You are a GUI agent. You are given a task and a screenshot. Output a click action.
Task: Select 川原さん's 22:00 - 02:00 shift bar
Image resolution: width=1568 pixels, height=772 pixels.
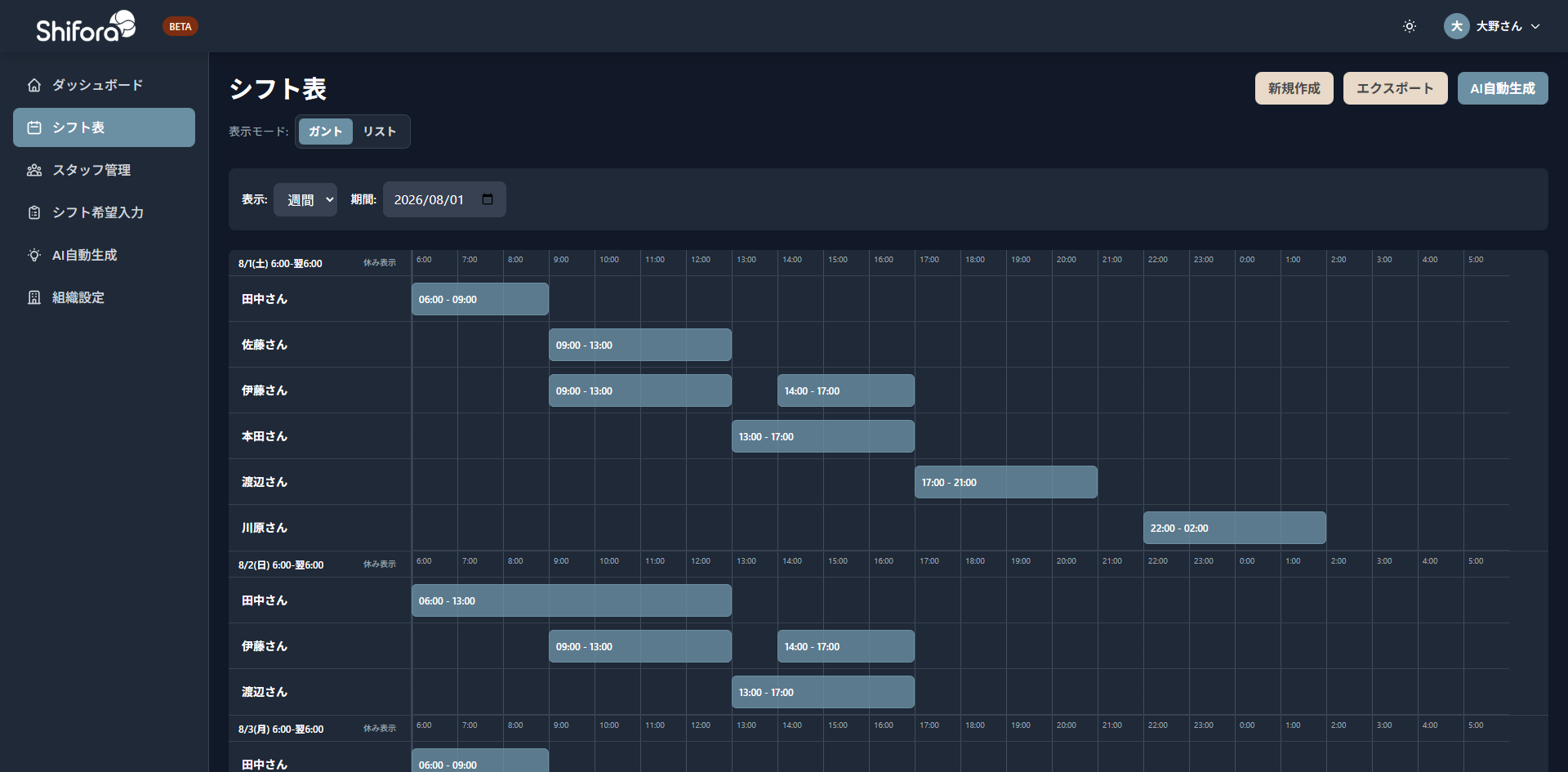1234,528
